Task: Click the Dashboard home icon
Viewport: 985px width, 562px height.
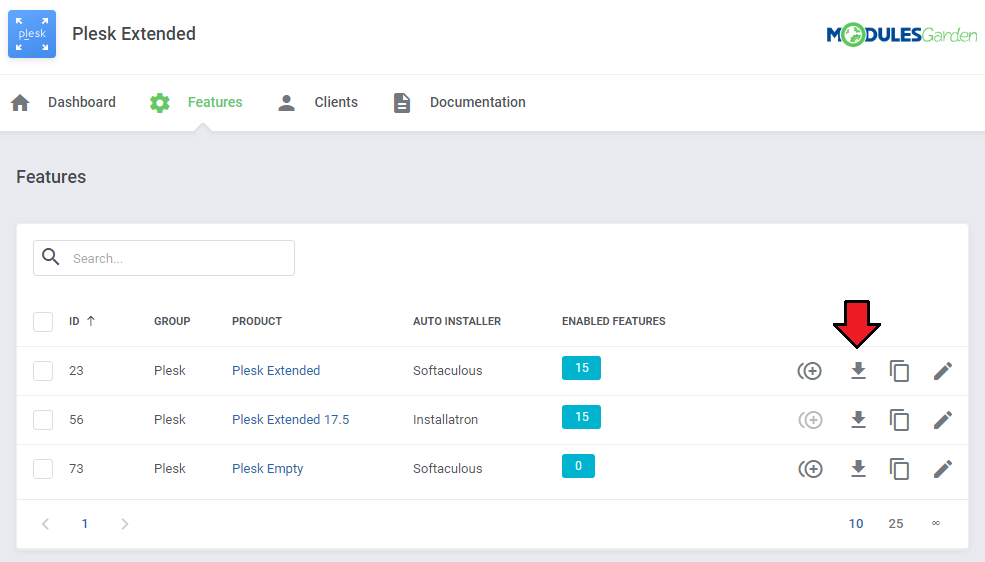Action: point(20,102)
